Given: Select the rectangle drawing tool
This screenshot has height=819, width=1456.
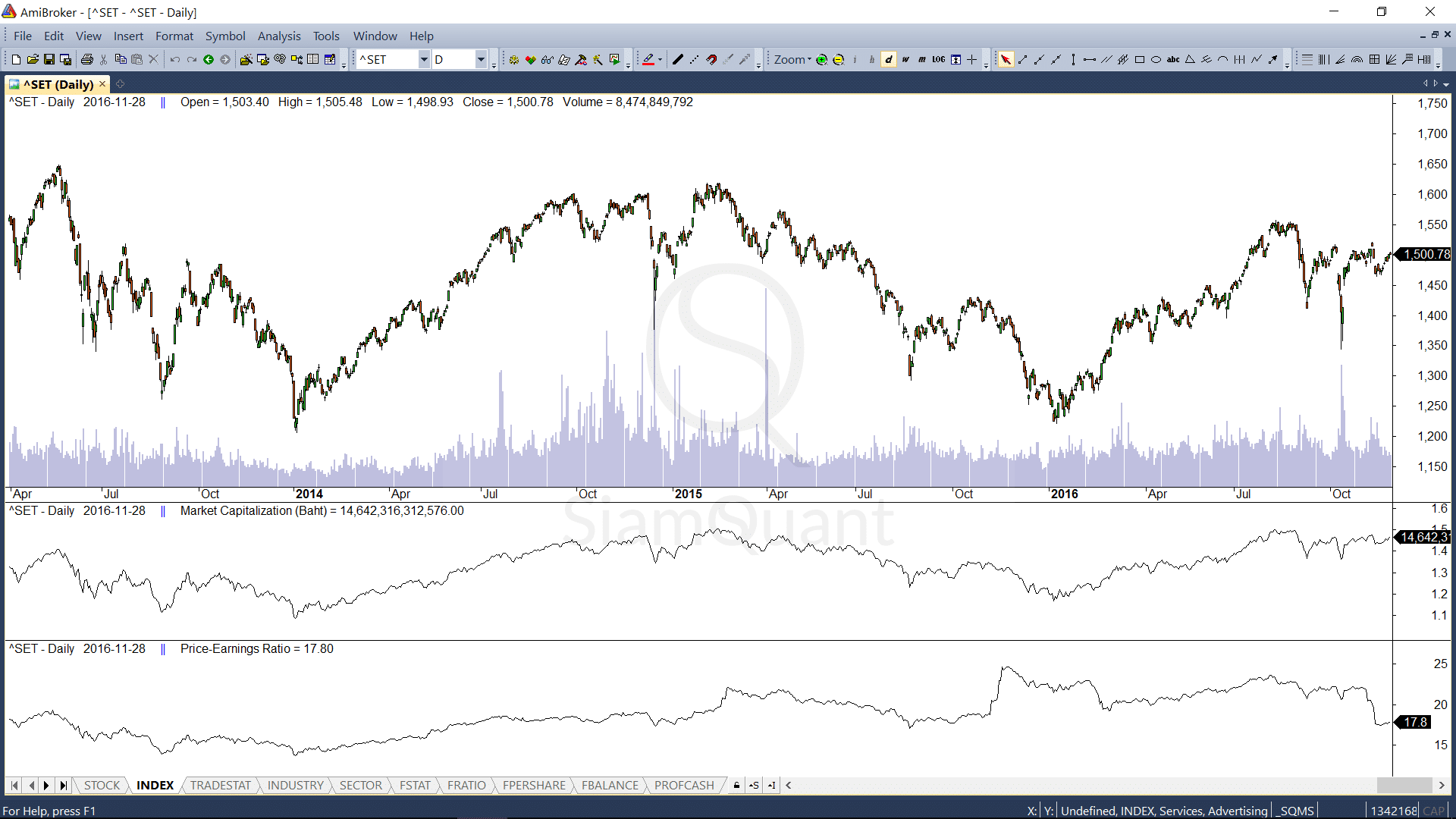Looking at the screenshot, I should pyautogui.click(x=1139, y=60).
